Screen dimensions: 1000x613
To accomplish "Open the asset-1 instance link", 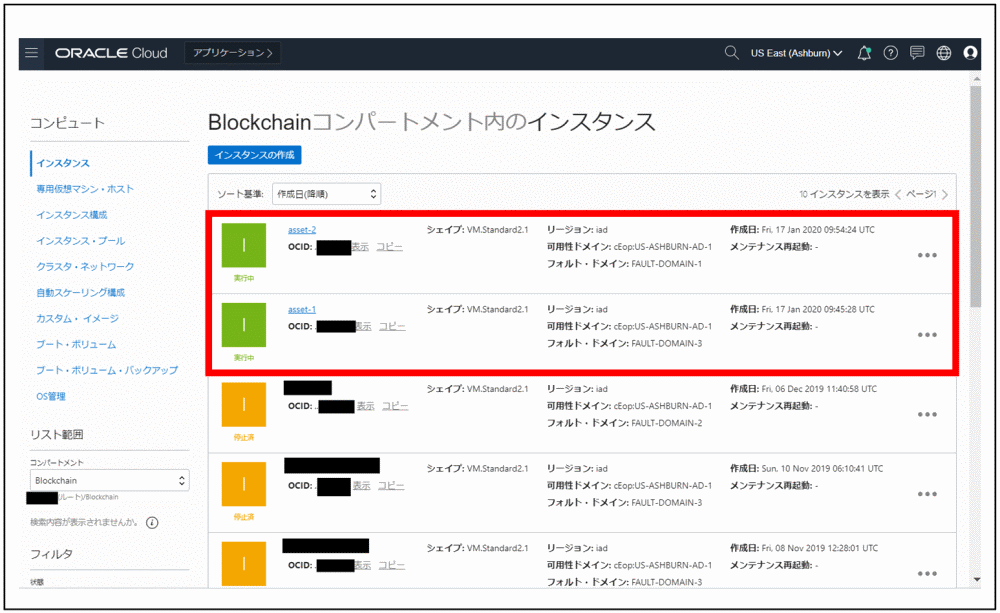I will pyautogui.click(x=302, y=309).
